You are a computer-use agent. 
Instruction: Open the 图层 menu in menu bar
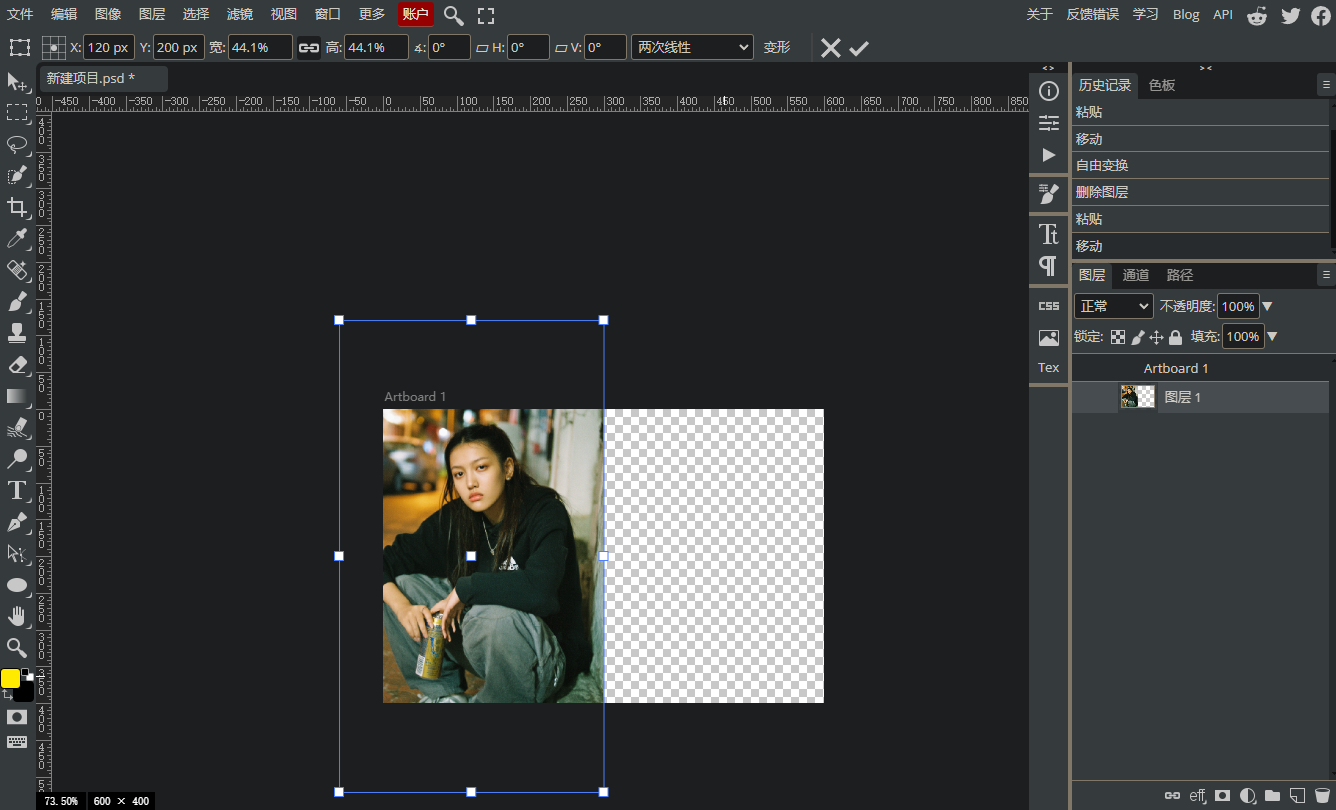point(152,14)
